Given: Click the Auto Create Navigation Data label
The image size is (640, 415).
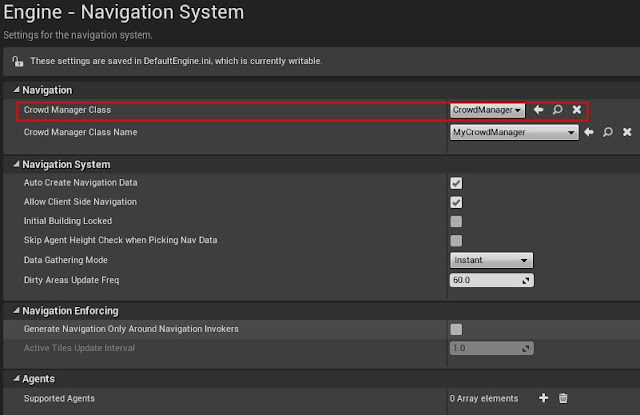Looking at the screenshot, I should tap(80, 182).
